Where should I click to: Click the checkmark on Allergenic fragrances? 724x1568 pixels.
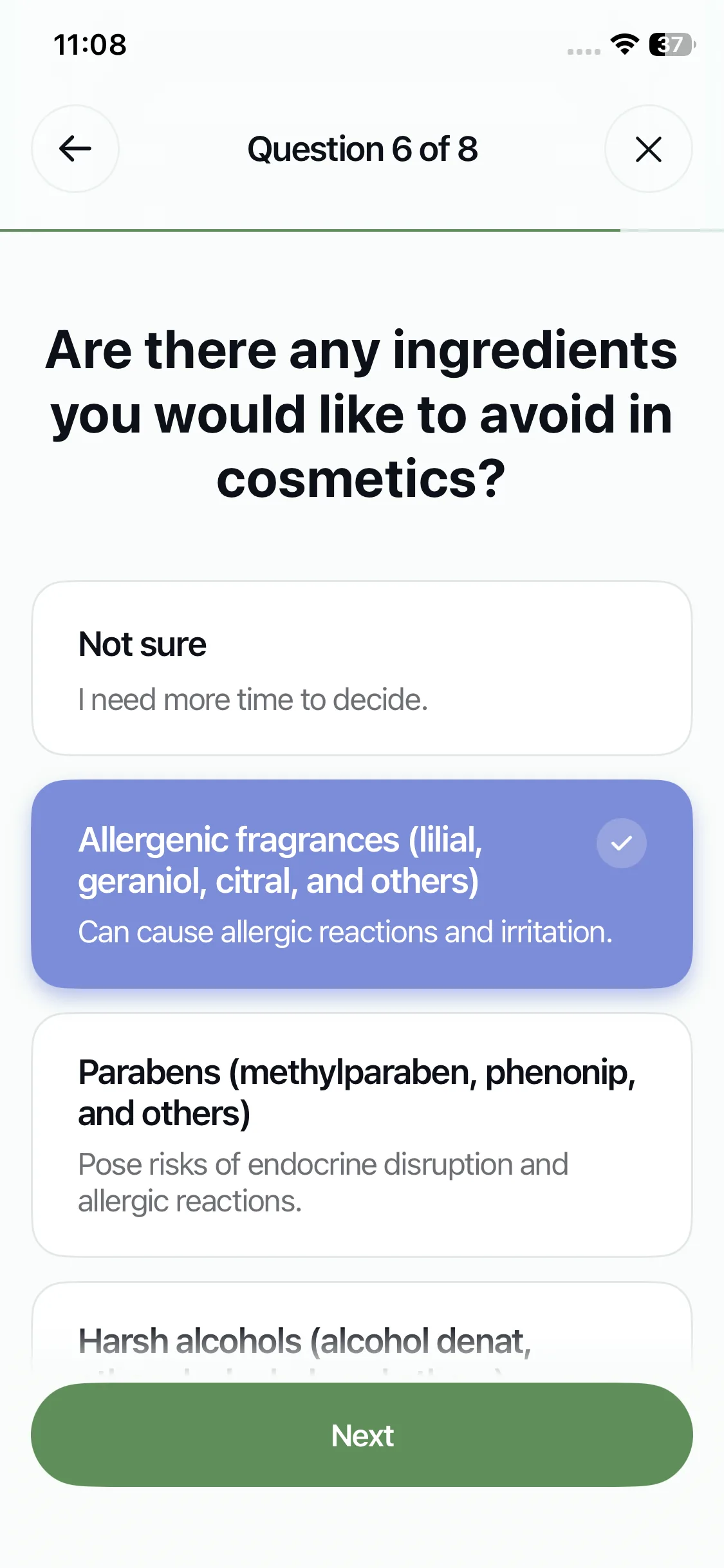click(621, 843)
